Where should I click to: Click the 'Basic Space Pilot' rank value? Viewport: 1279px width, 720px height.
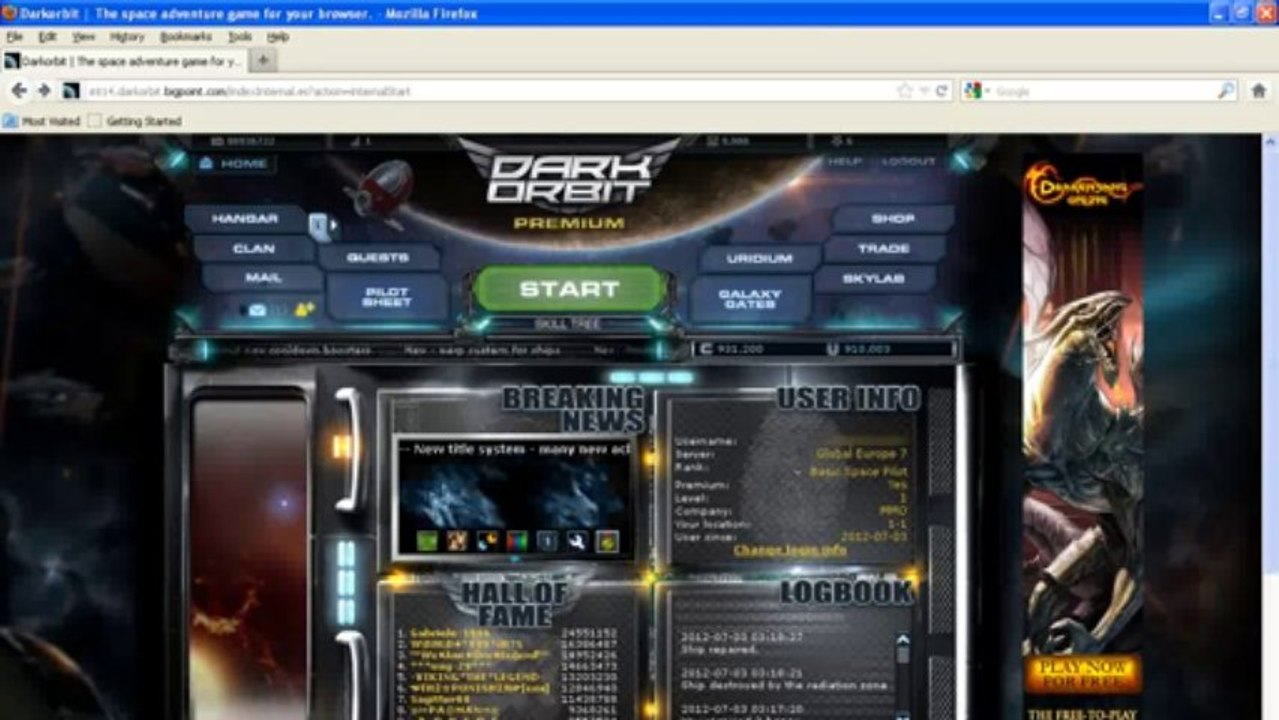(859, 470)
